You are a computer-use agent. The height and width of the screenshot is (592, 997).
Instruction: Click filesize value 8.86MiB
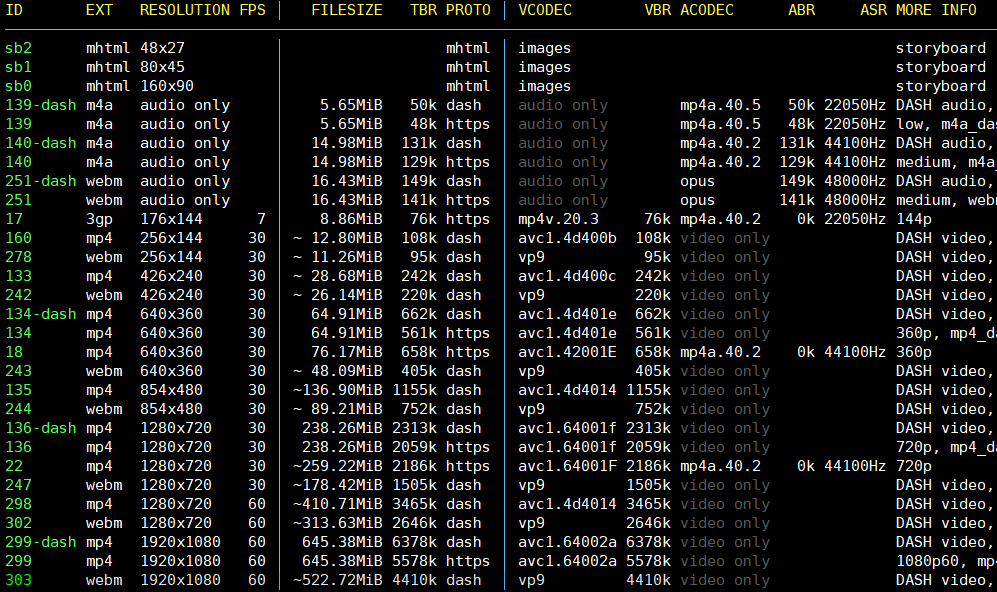tap(351, 219)
